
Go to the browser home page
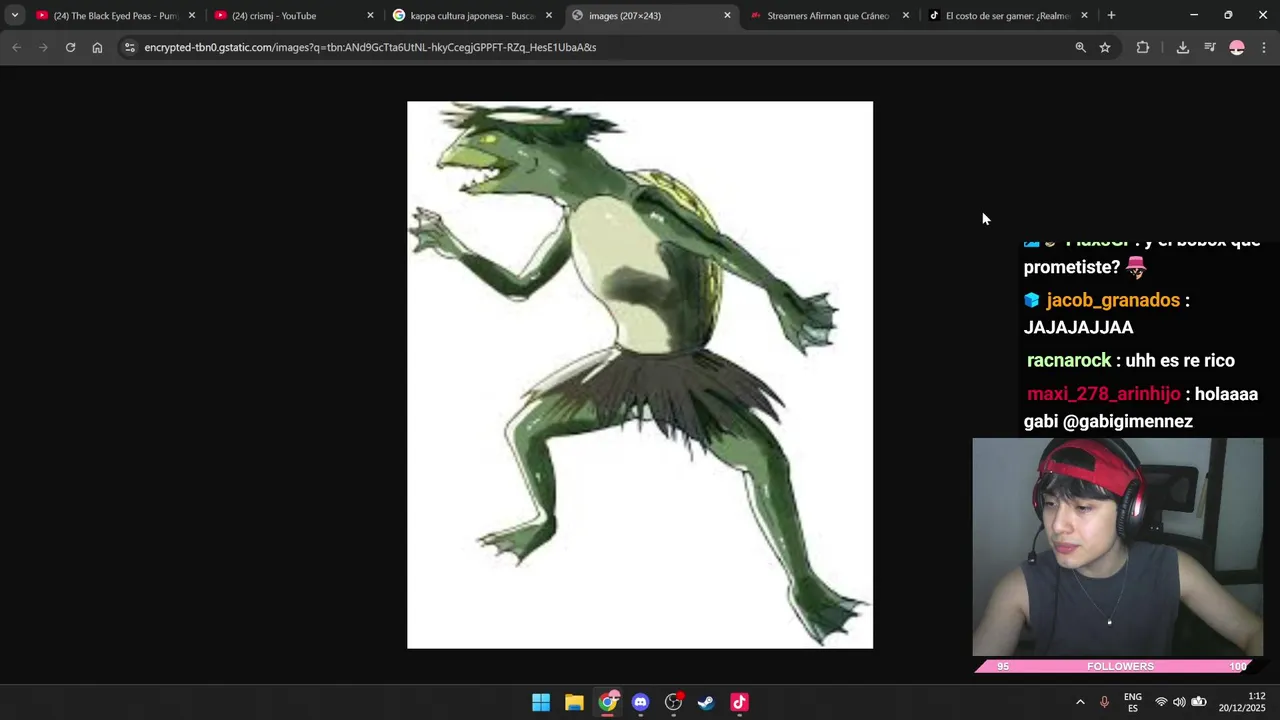click(x=97, y=47)
